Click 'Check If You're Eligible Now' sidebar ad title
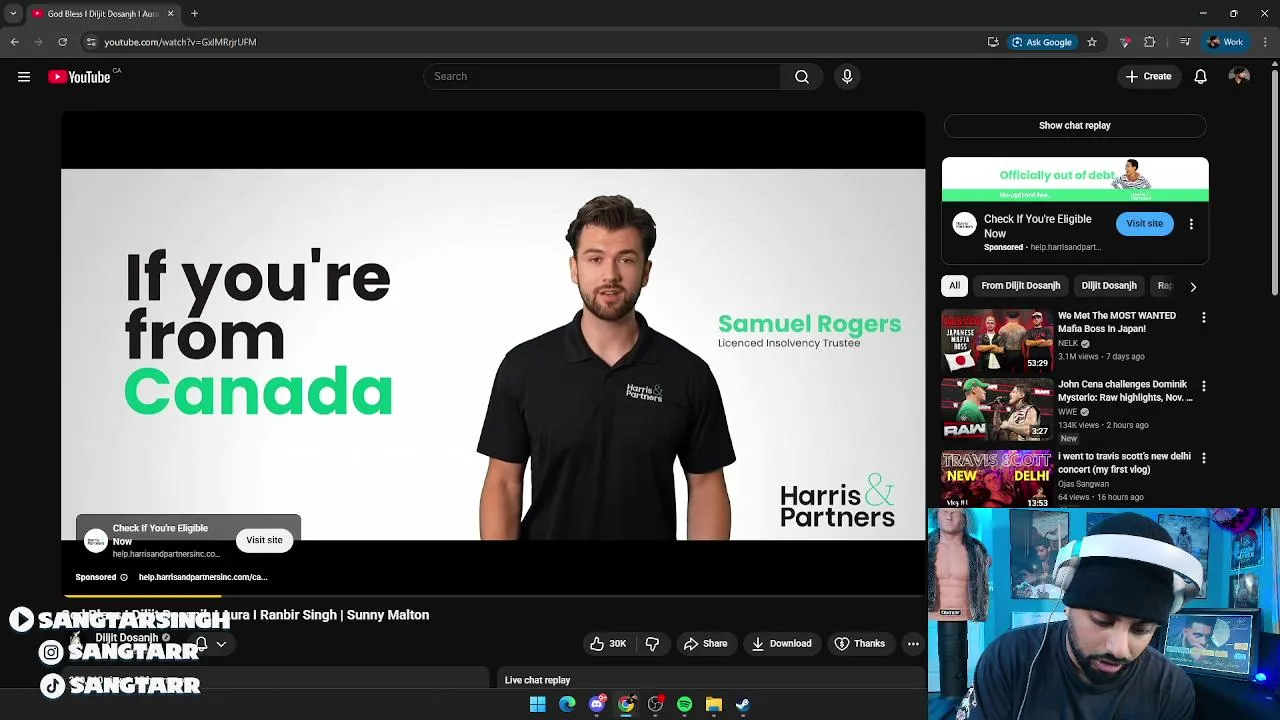 tap(1037, 226)
